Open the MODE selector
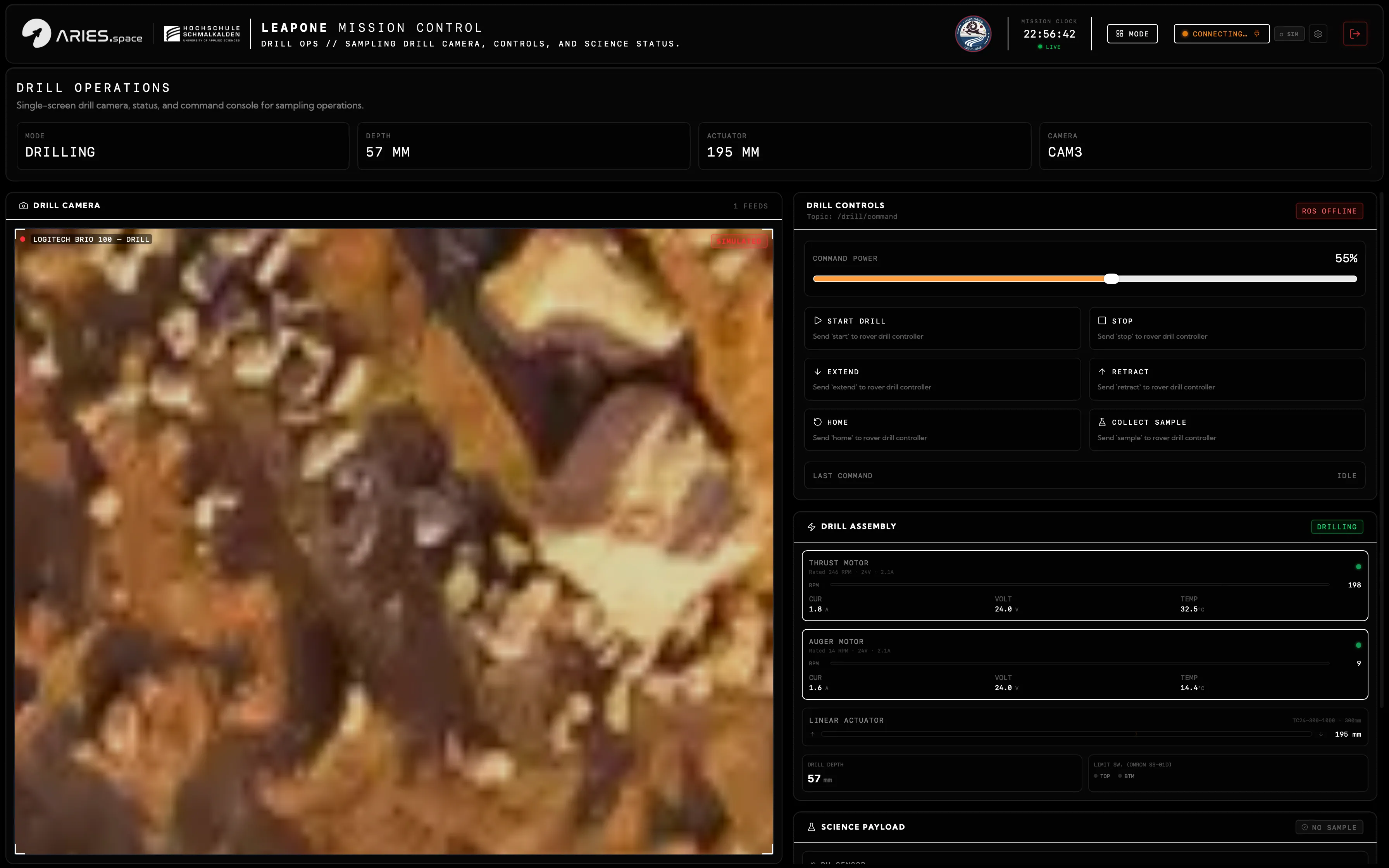Screen dimensions: 1389x868 point(1132,34)
